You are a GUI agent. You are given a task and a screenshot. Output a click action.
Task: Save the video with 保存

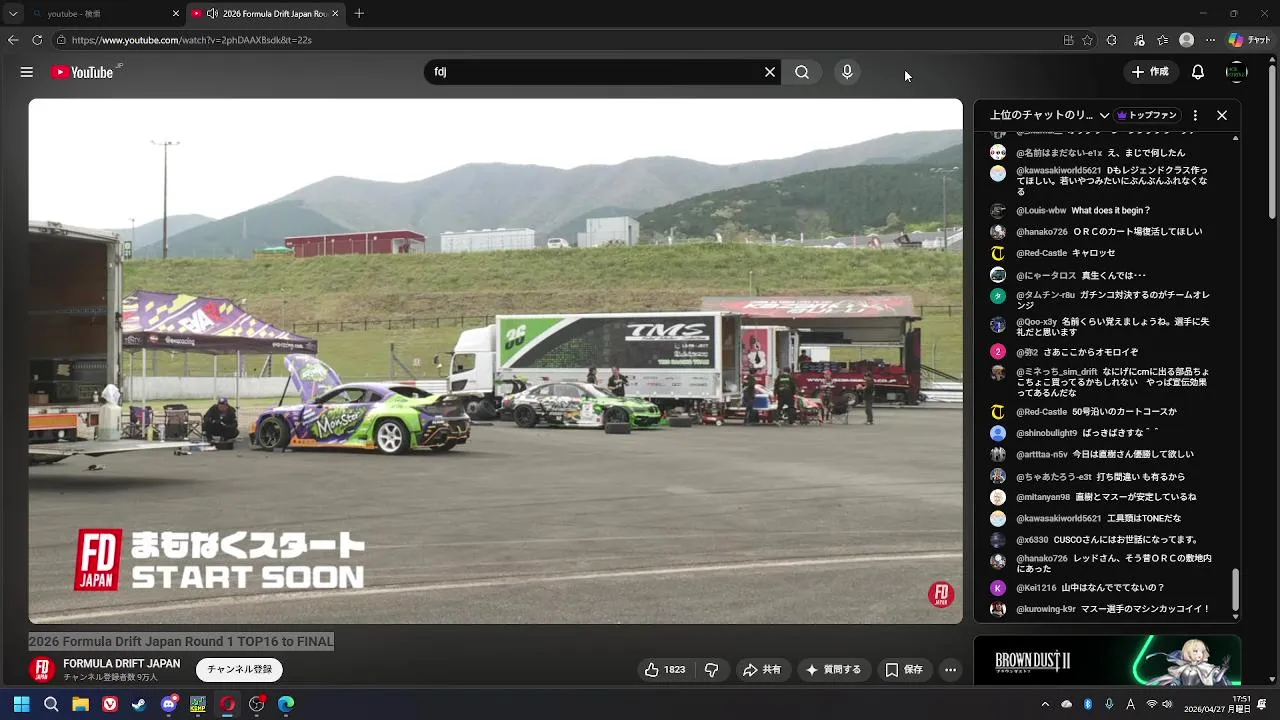(x=904, y=670)
